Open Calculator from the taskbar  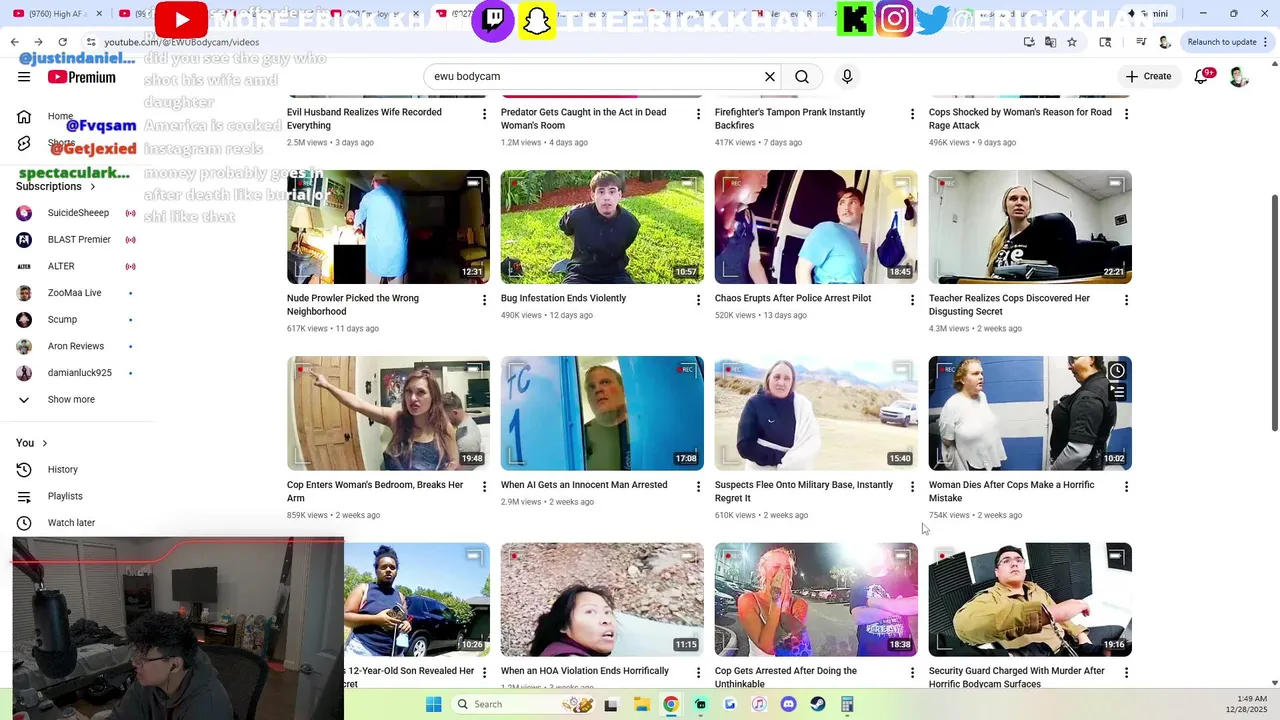tap(847, 704)
